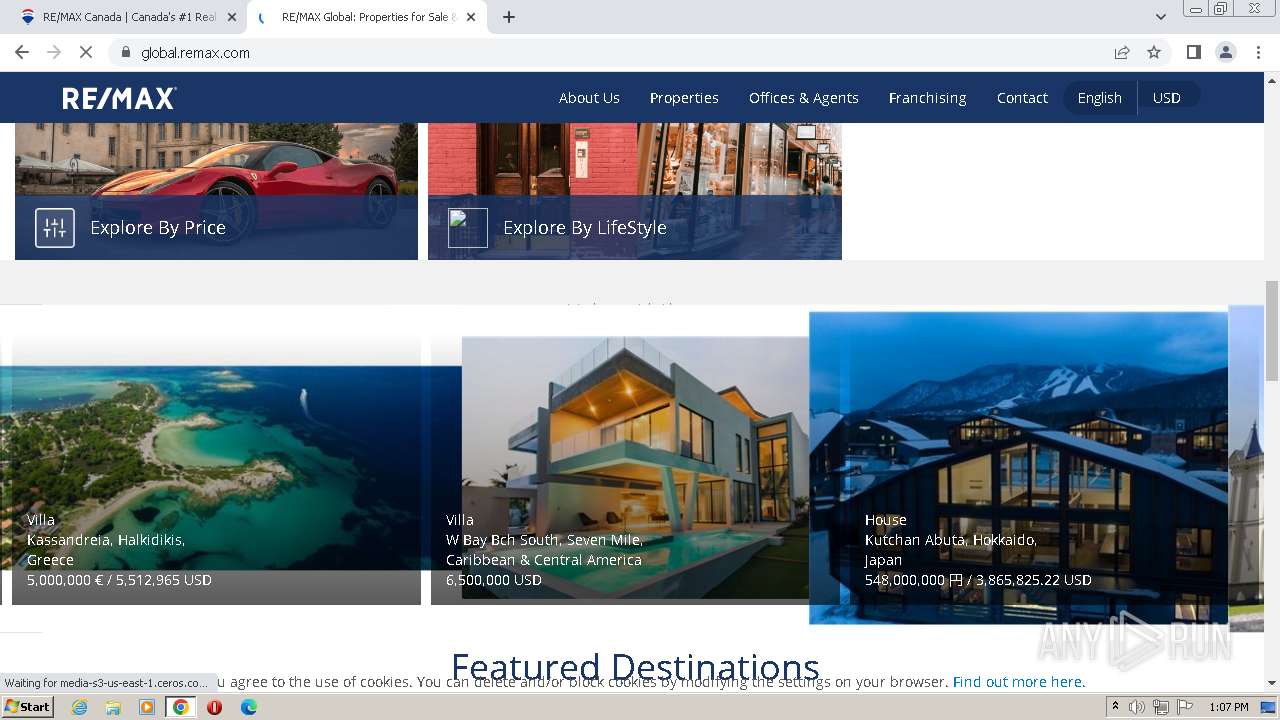The height and width of the screenshot is (720, 1280).
Task: Open Chrome profile avatar menu
Action: pyautogui.click(x=1226, y=52)
